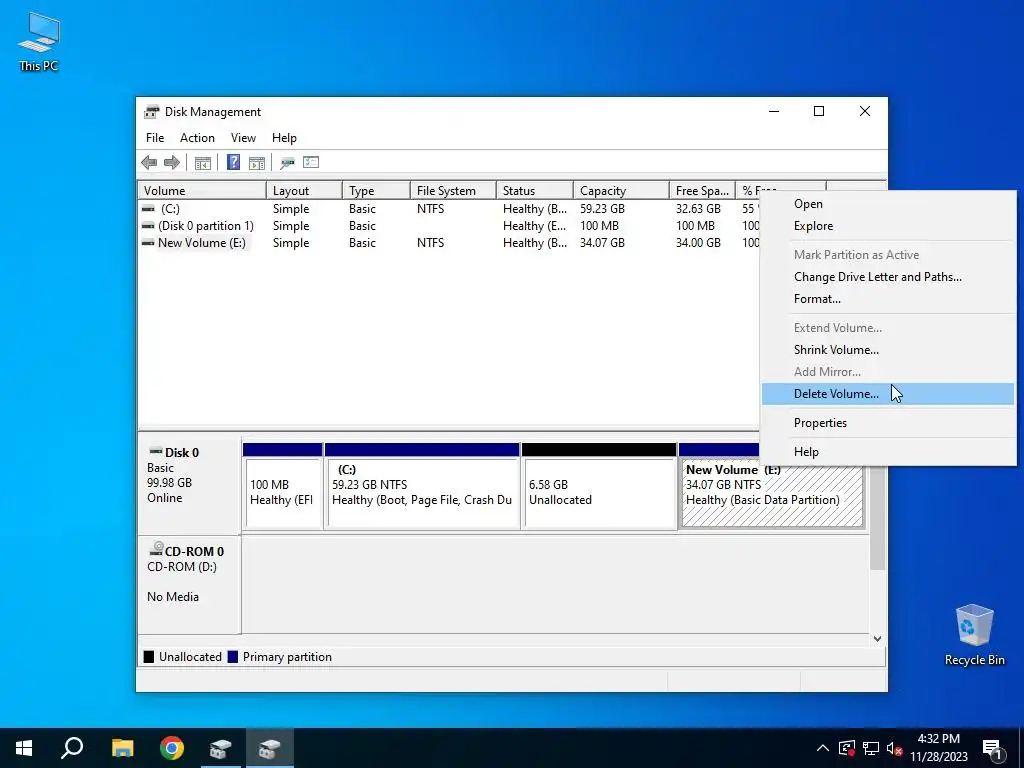Click greyed-out Mark Partition as Active entry
Screen dimensions: 1024x768
888,255
